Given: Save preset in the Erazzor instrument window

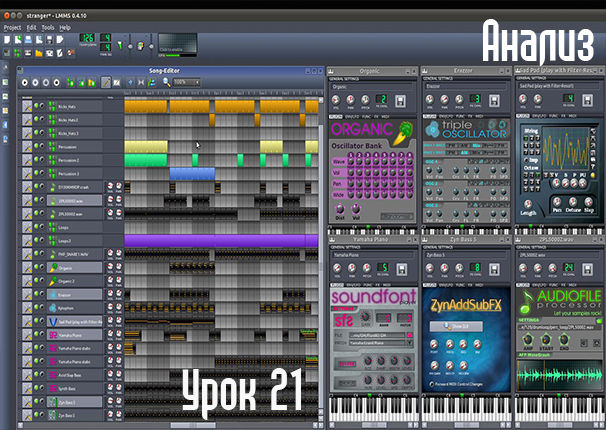Looking at the screenshot, I should [x=494, y=101].
